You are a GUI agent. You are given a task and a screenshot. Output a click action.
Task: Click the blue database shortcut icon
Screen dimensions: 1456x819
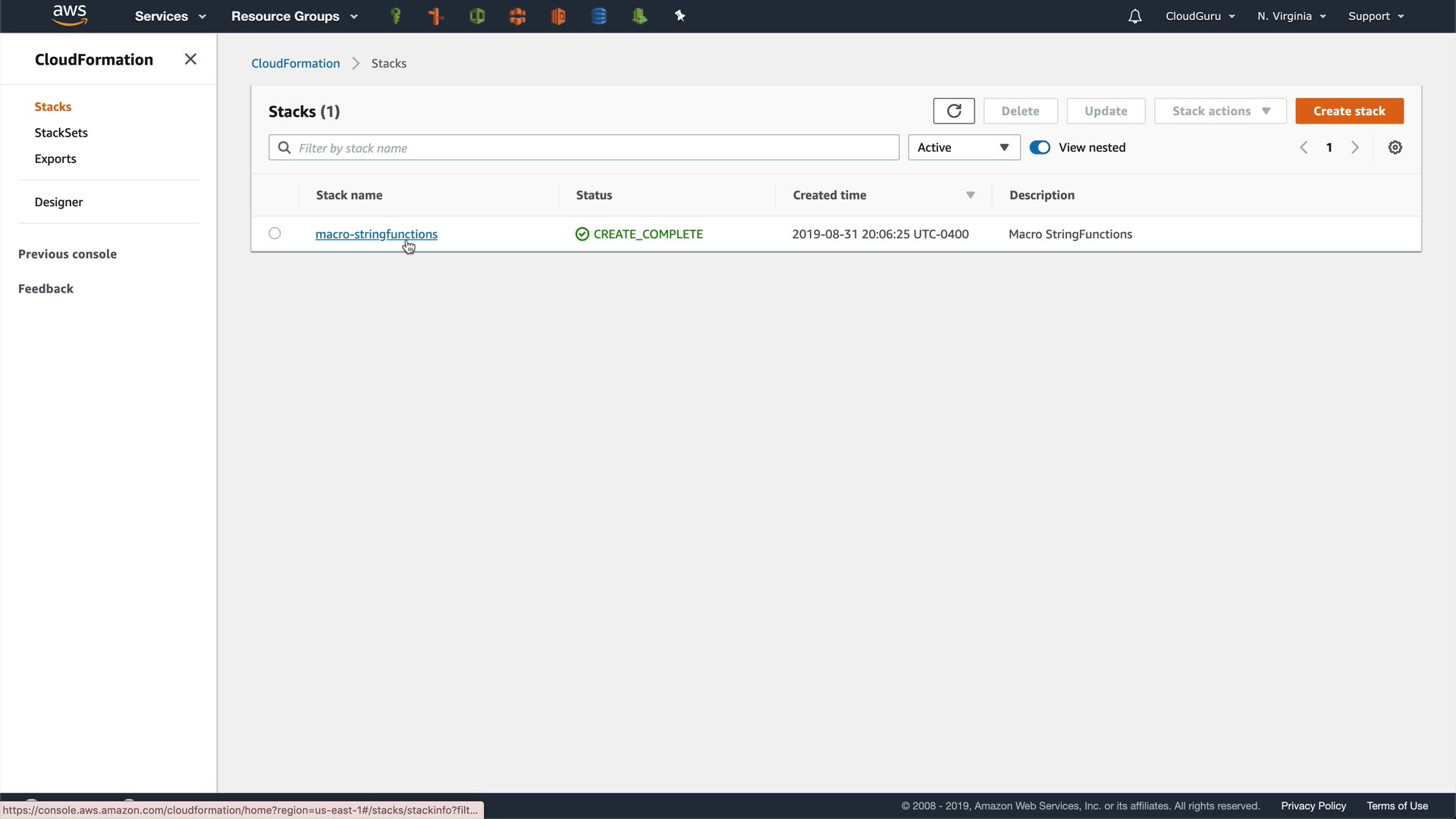tap(598, 16)
